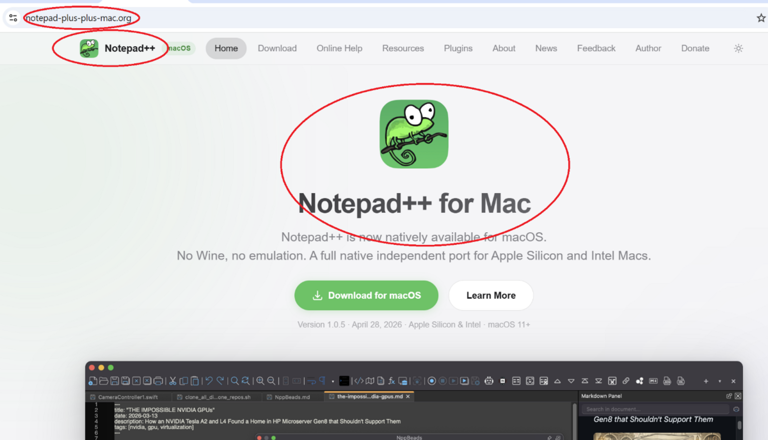Open the small dropdown arrow at the toolbar's right end
Viewport: 768px width, 440px height.
coord(720,381)
